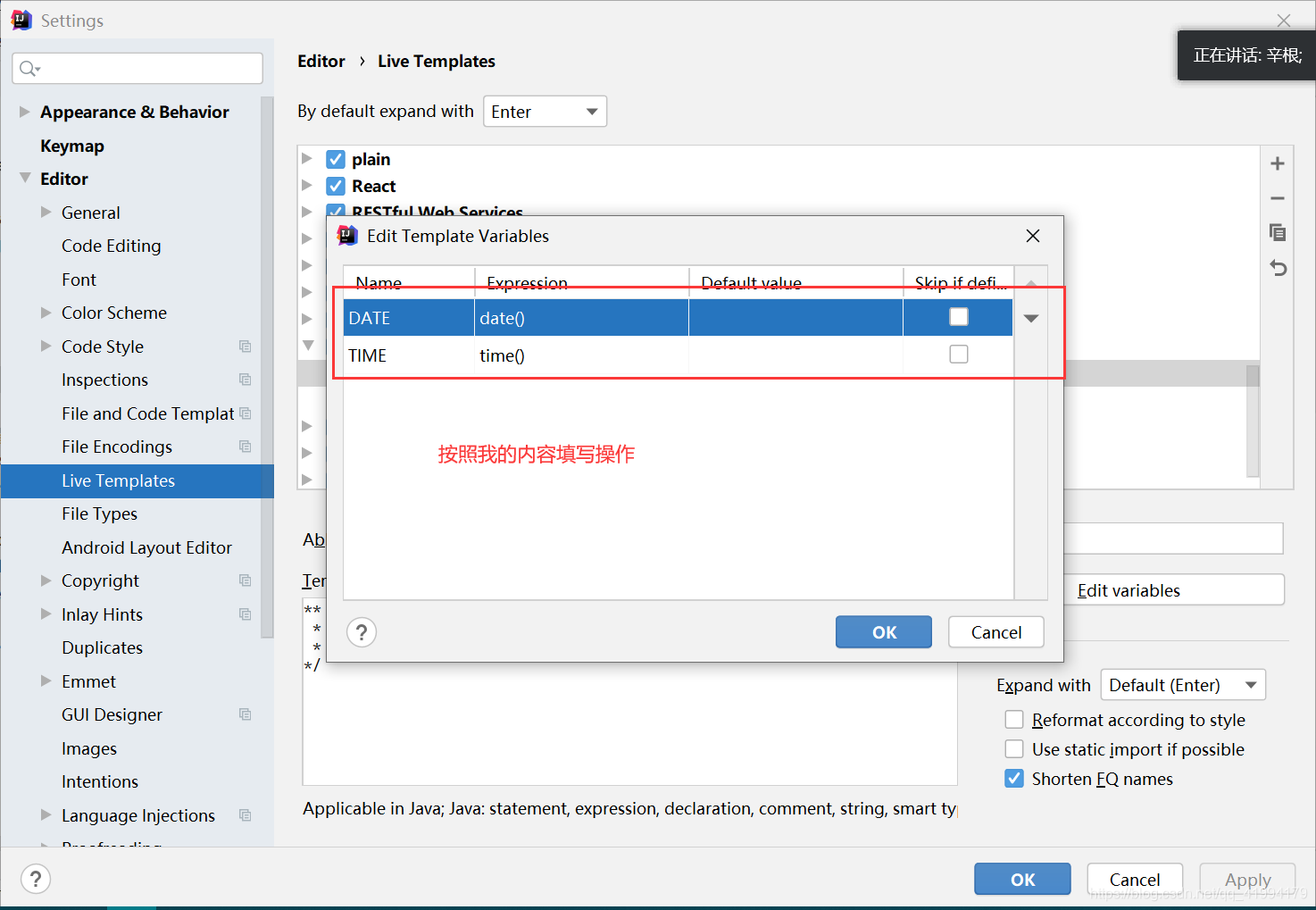Open help at Settings dialog bottom left
This screenshot has width=1316, height=910.
pos(36,879)
